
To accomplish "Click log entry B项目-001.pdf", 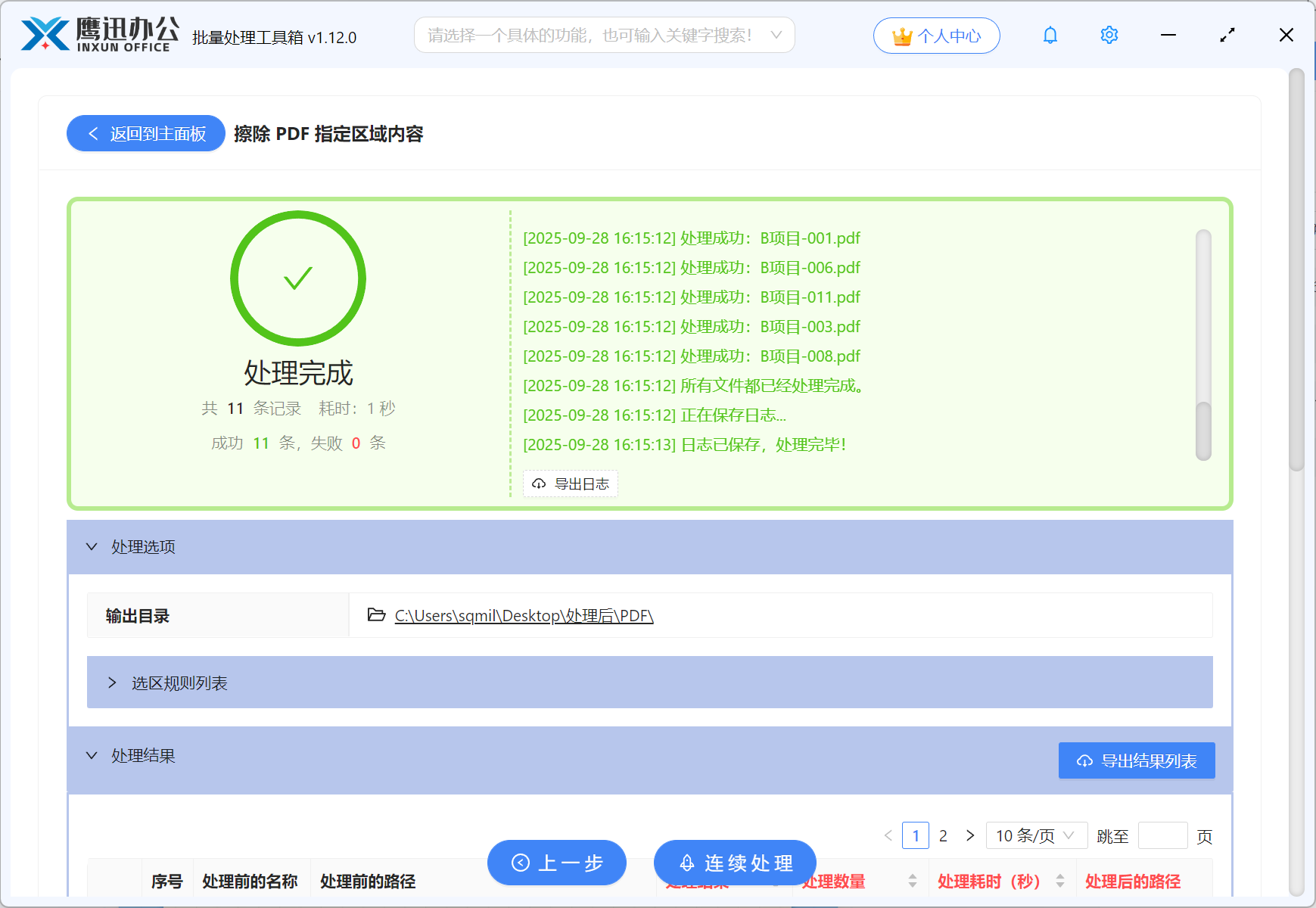I will coord(692,238).
